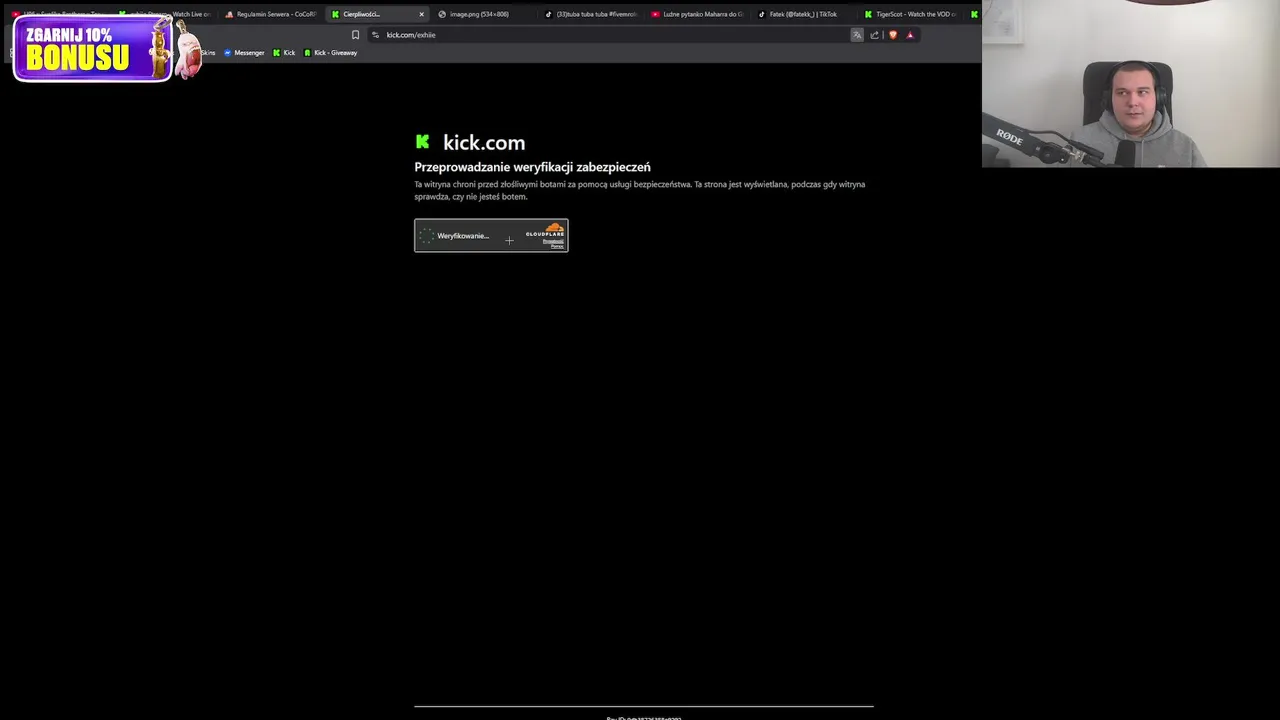Click the share page icon

(x=874, y=35)
